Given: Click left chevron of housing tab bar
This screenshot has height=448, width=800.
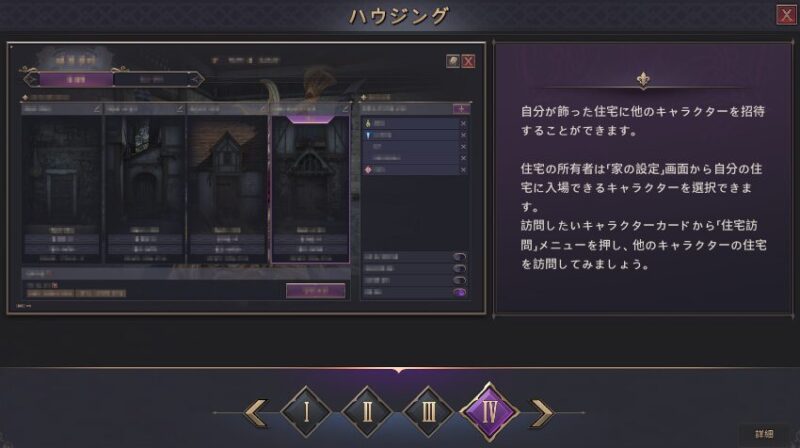Looking at the screenshot, I should point(31,80).
